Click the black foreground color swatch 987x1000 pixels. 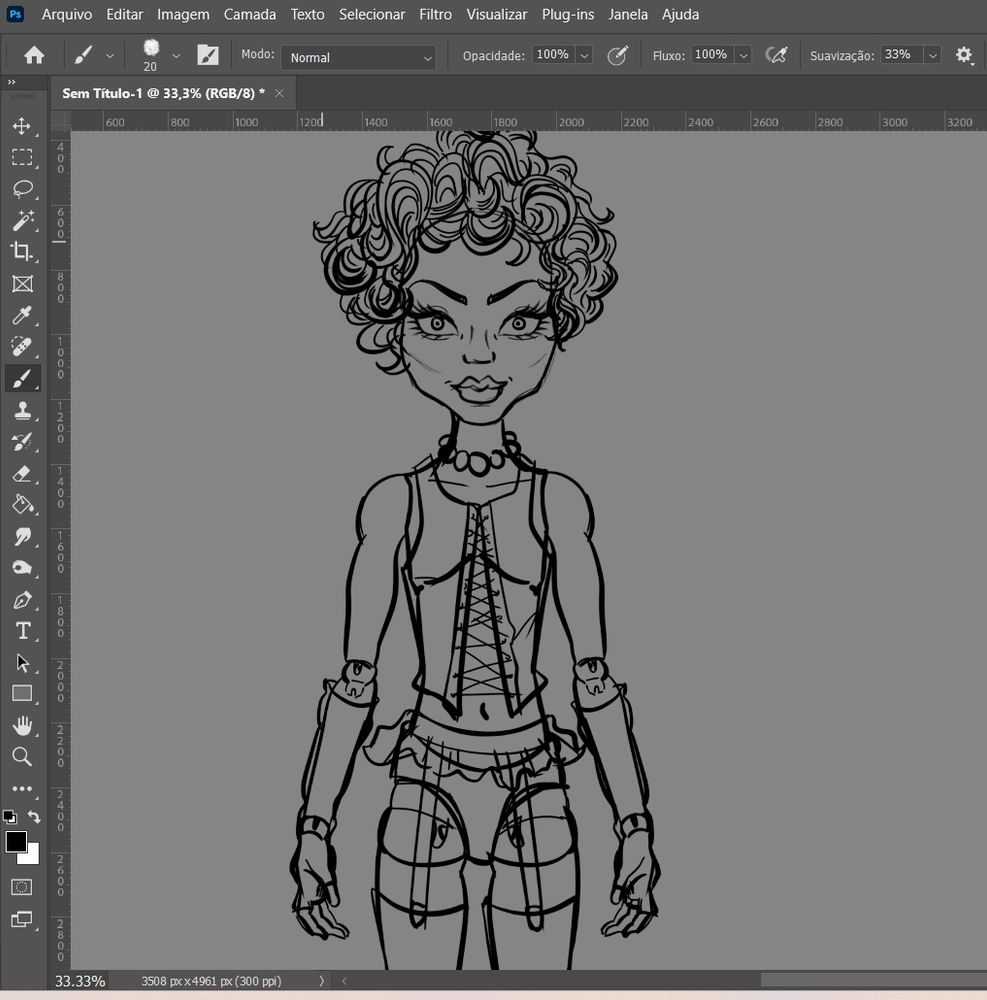pyautogui.click(x=16, y=842)
